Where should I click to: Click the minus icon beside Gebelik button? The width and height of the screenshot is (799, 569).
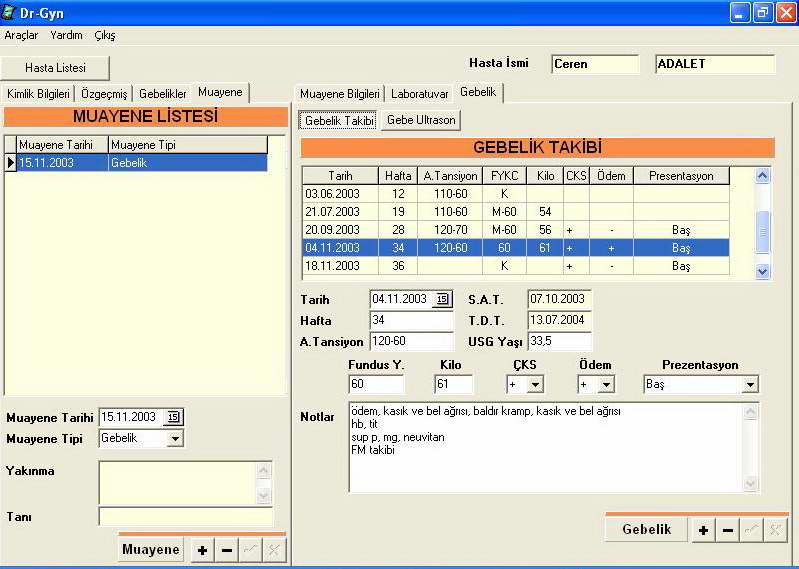(728, 530)
